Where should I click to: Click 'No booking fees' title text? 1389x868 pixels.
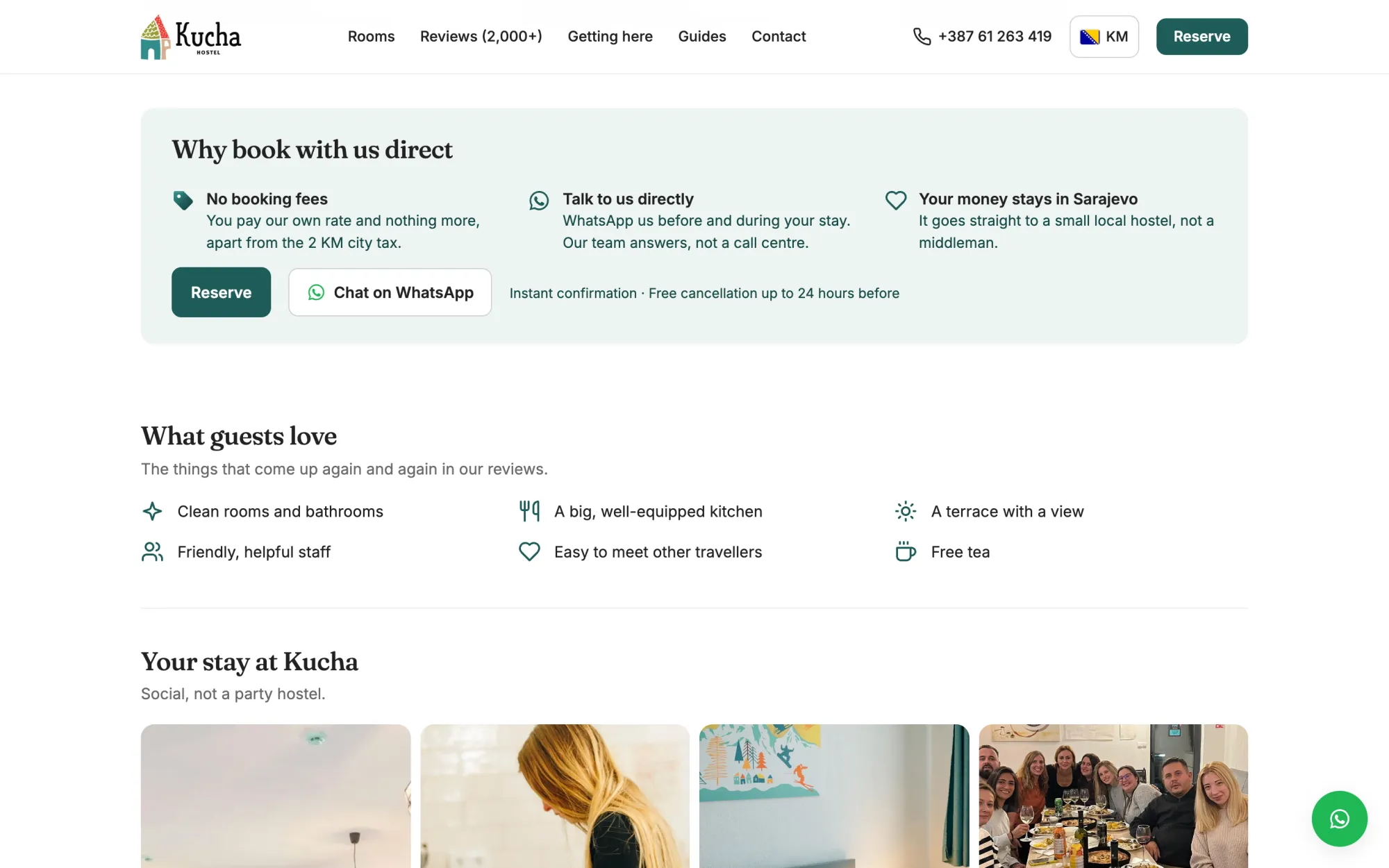(x=267, y=199)
